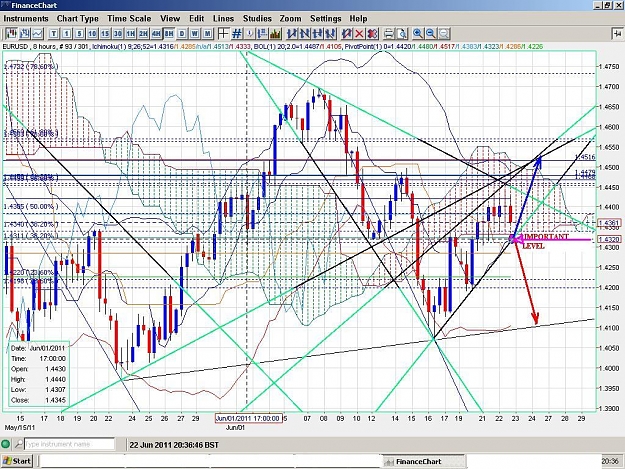Open the View menu
Image resolution: width=625 pixels, height=469 pixels.
170,18
